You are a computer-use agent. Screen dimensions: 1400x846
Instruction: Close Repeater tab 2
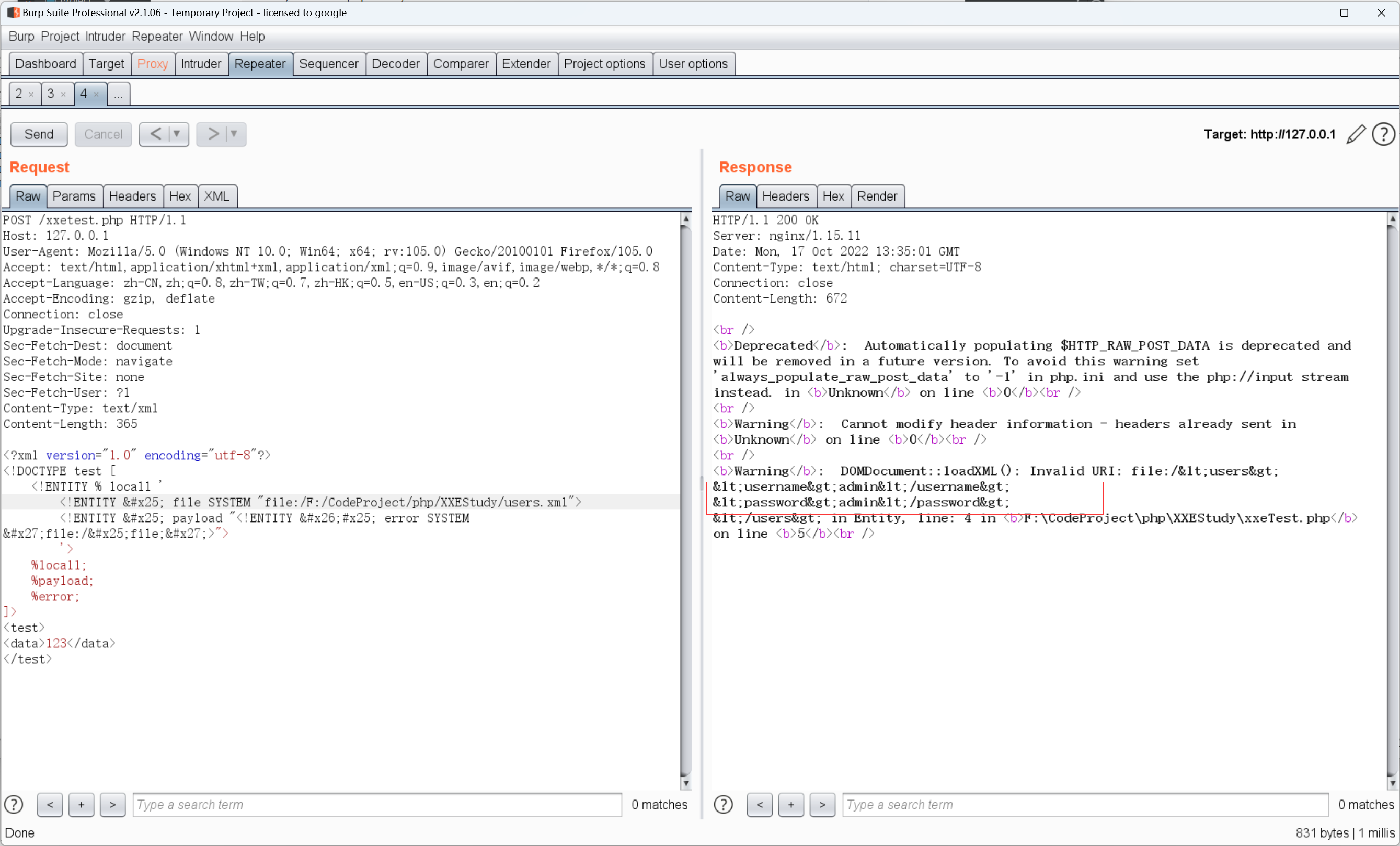point(31,94)
